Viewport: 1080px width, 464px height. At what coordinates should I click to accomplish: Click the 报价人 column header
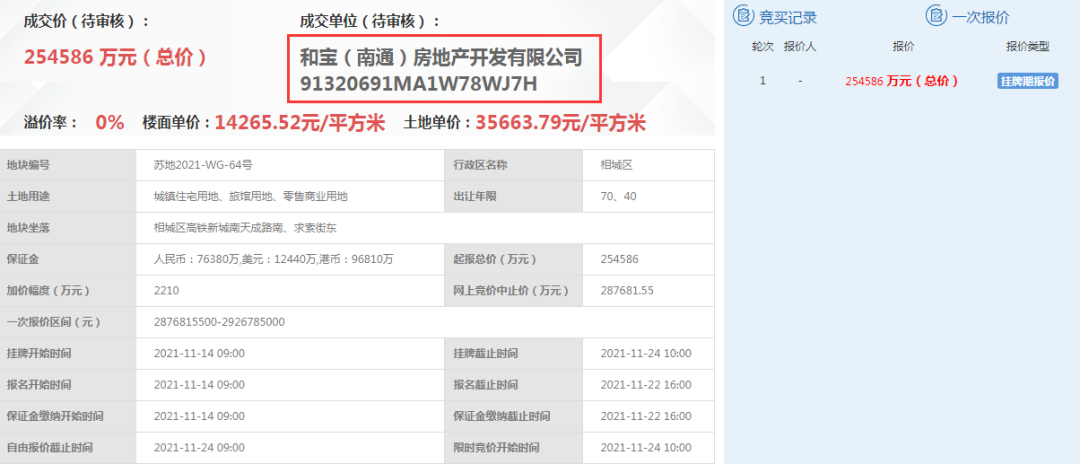pyautogui.click(x=800, y=47)
